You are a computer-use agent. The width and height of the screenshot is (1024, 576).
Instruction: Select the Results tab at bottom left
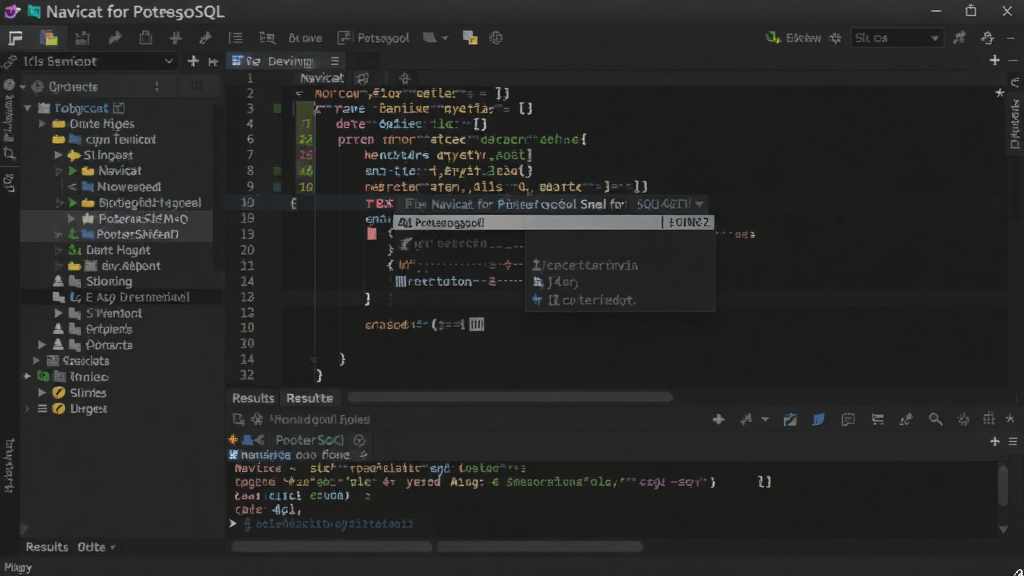(46, 547)
